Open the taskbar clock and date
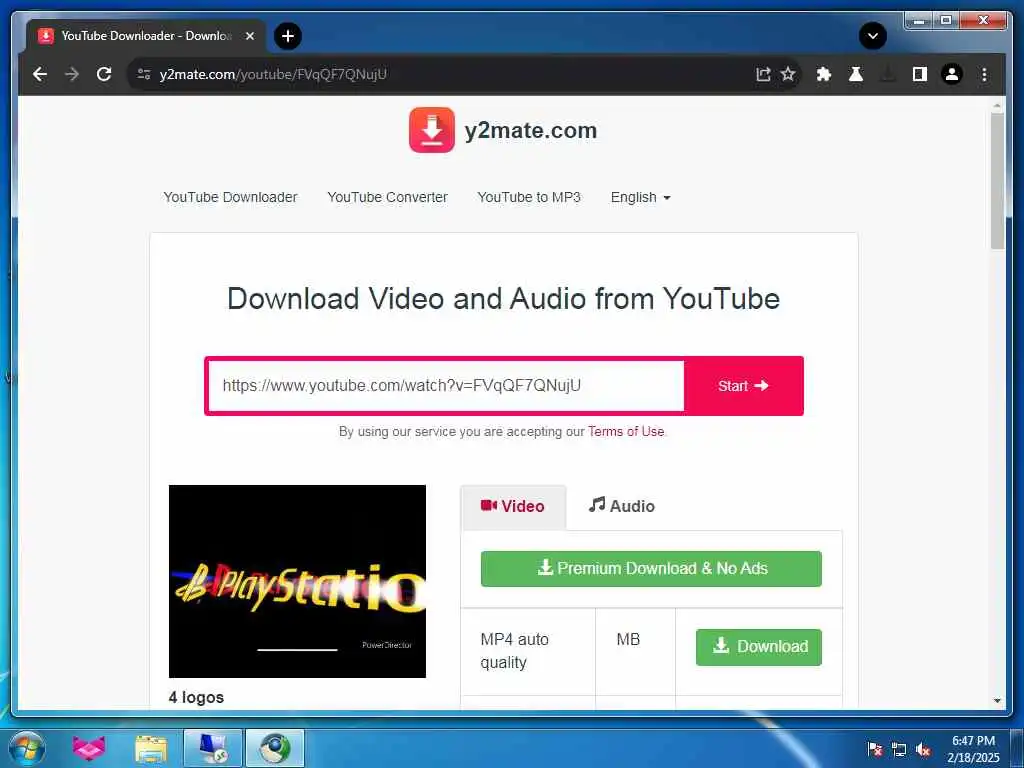1024x768 pixels. pyautogui.click(x=973, y=749)
